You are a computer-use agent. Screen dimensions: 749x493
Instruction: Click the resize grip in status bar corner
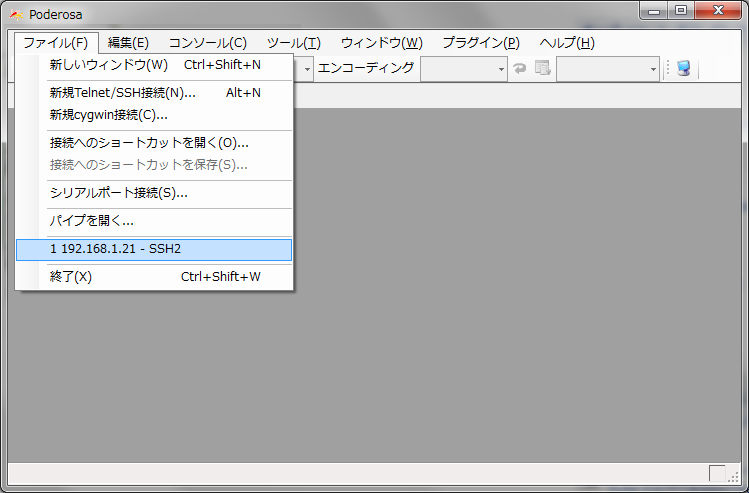click(x=733, y=476)
